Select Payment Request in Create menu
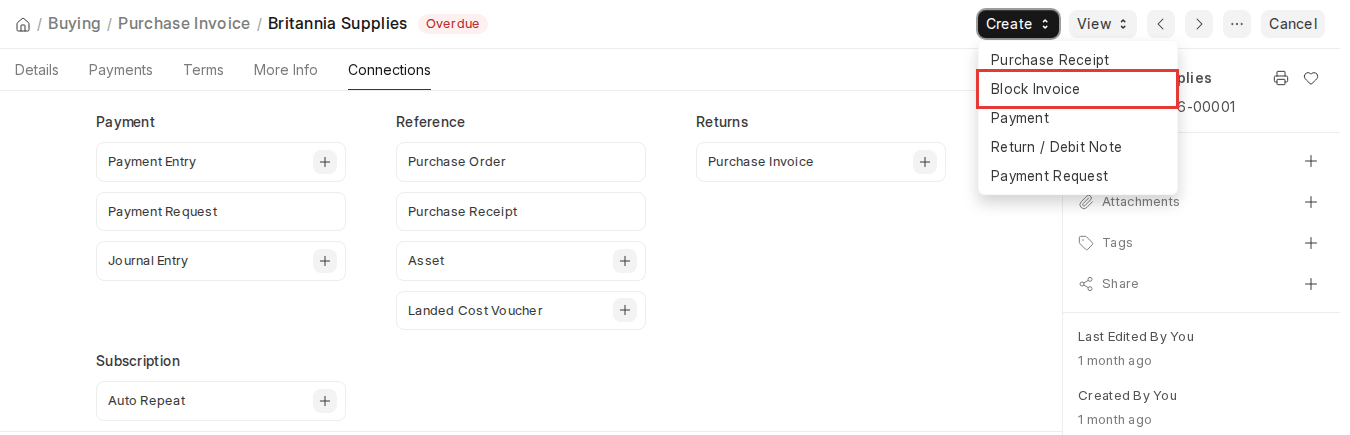This screenshot has width=1350, height=435. click(1077, 176)
